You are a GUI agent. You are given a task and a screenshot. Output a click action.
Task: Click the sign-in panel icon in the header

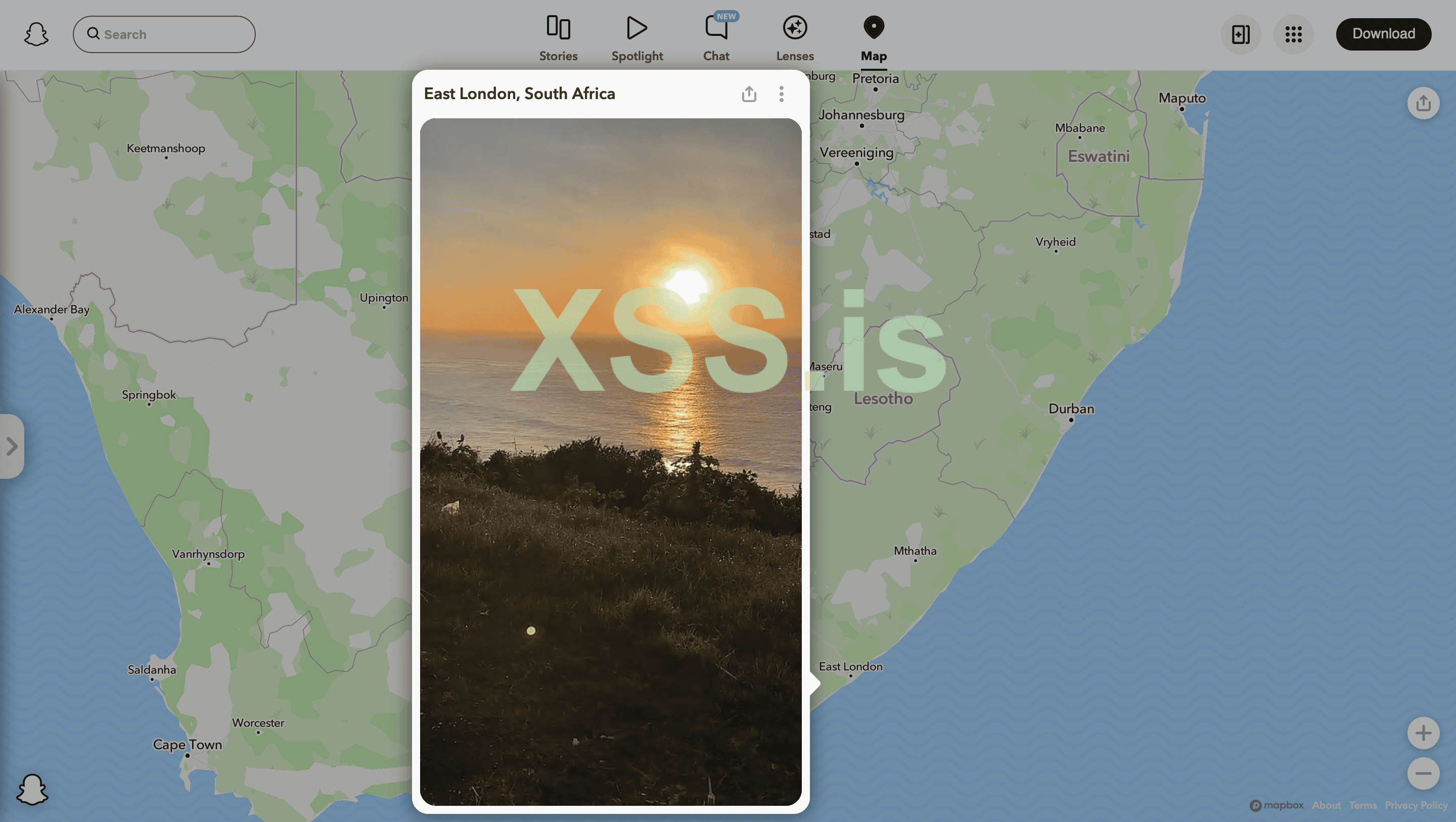[1240, 34]
